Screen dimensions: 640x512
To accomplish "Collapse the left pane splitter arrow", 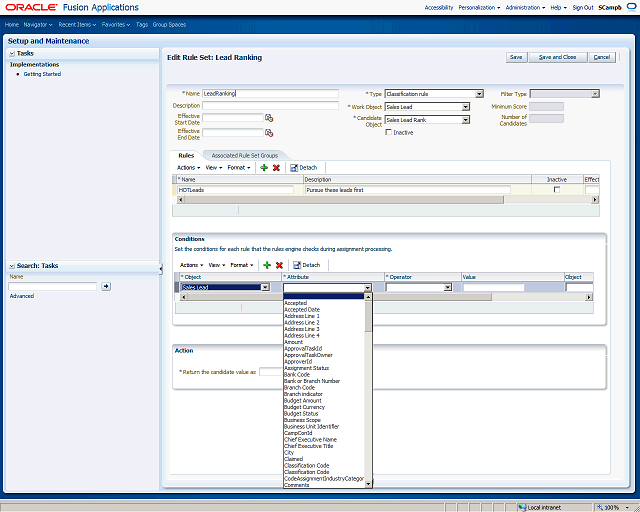I will coord(161,269).
